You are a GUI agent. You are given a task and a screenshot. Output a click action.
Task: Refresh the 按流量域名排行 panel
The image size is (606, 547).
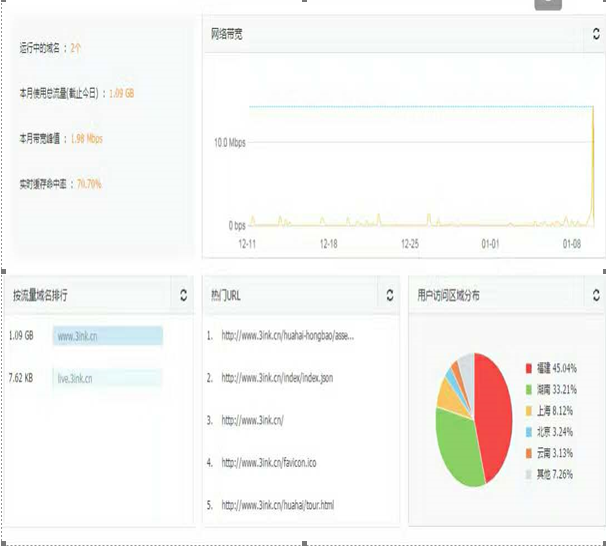point(183,295)
